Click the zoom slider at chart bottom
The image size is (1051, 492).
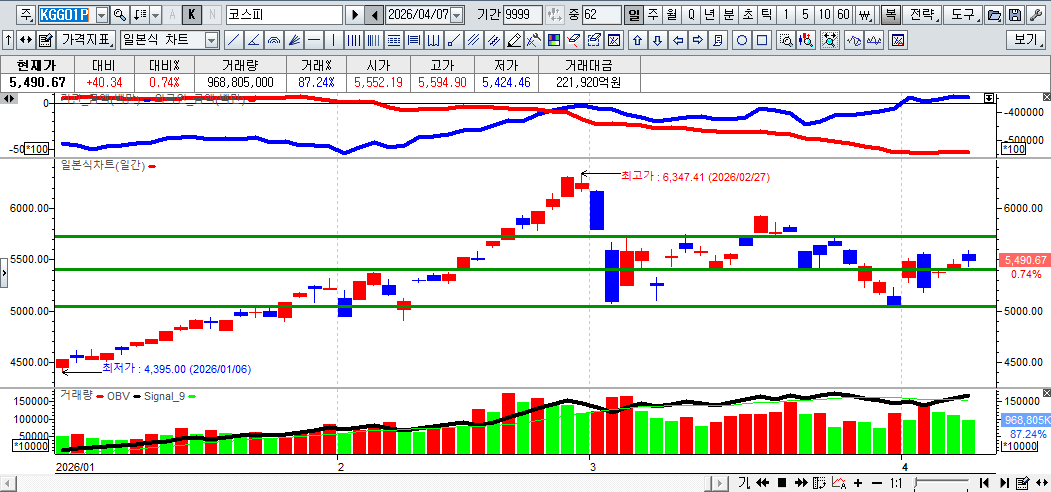(940, 483)
